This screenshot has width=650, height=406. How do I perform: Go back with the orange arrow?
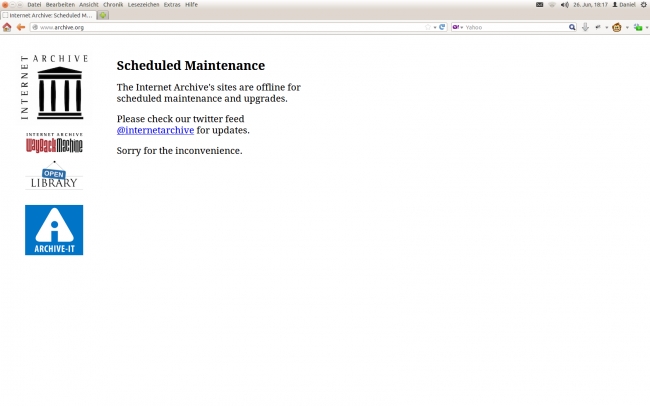click(x=21, y=27)
